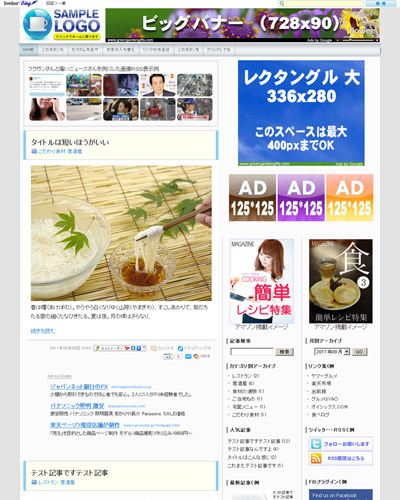The height and width of the screenshot is (500, 400).
Task: Click the magnifier icon in top search bar
Action: [x=282, y=3]
